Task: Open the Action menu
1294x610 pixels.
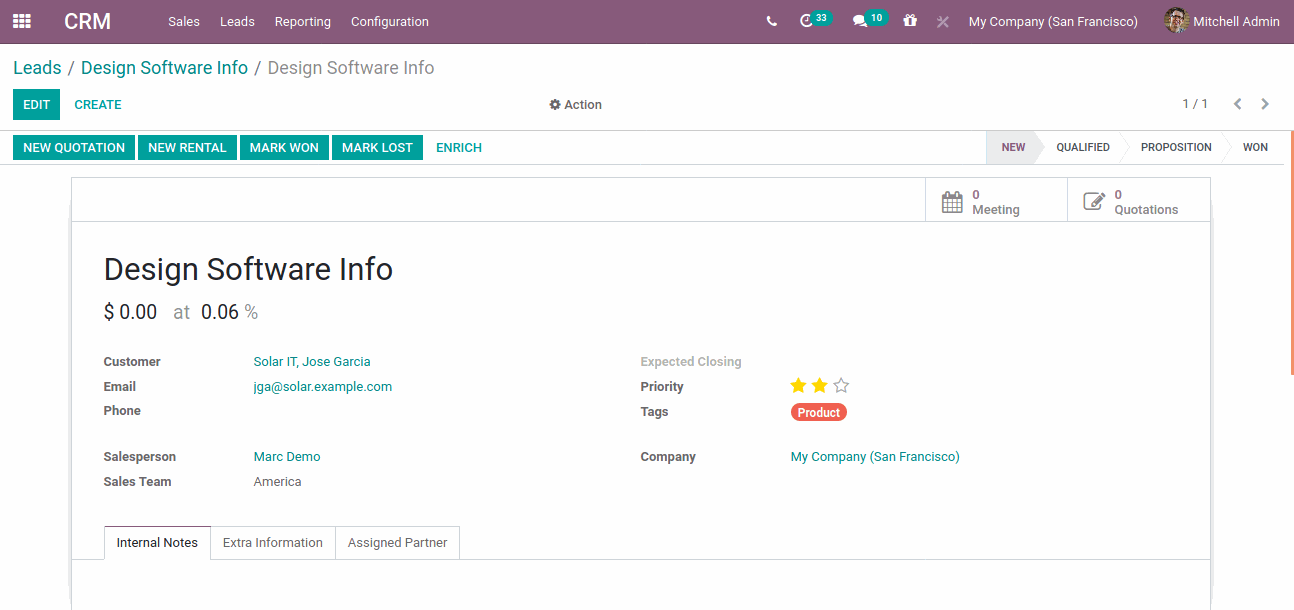Action: [x=575, y=104]
